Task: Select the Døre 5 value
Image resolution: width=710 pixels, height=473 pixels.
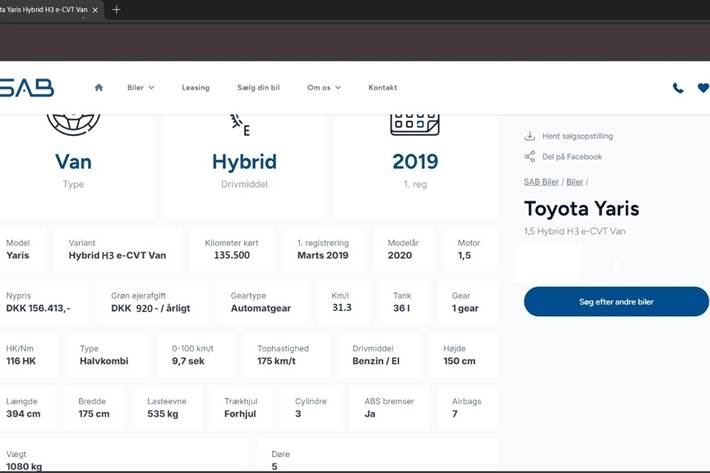Action: click(x=274, y=466)
